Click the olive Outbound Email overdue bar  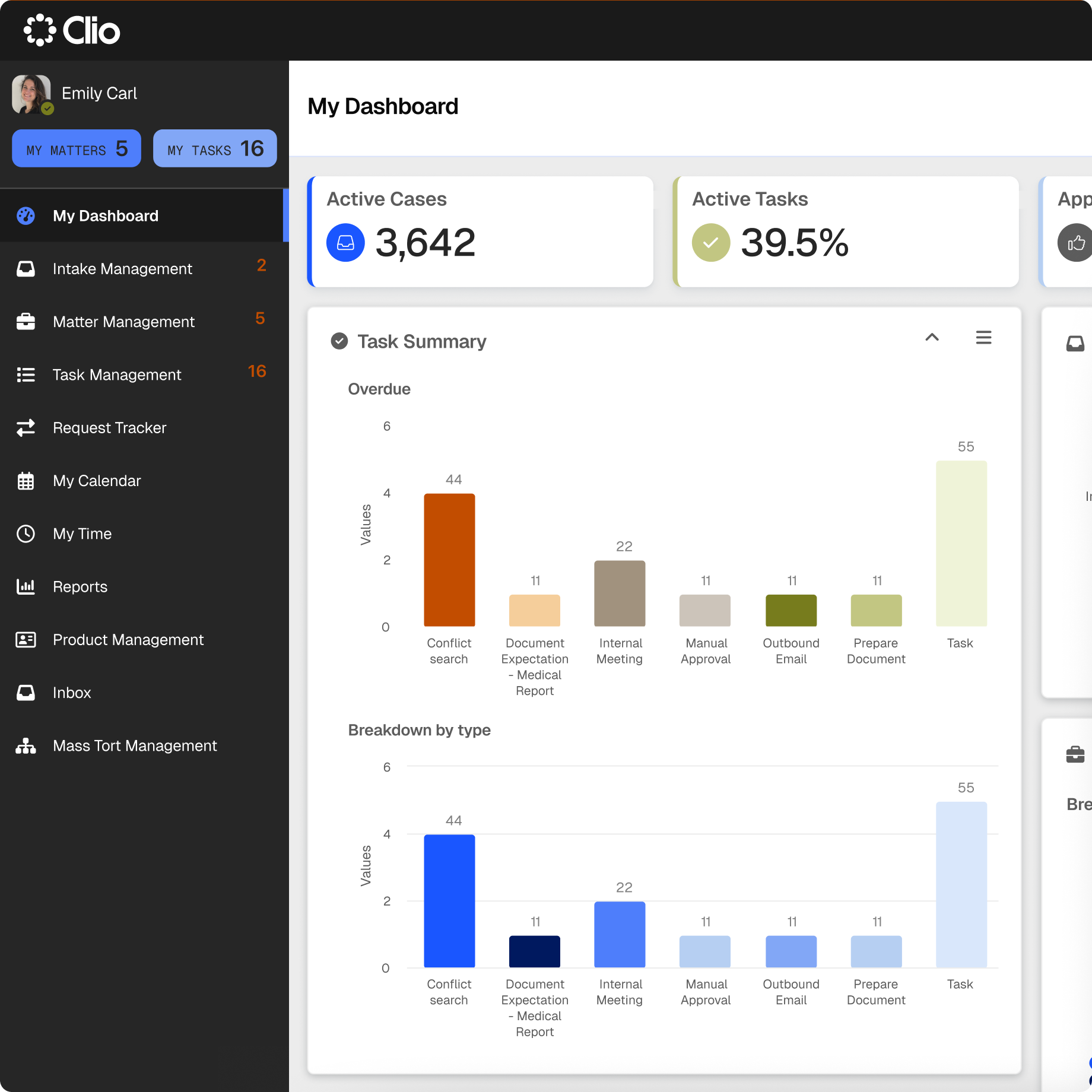point(791,610)
